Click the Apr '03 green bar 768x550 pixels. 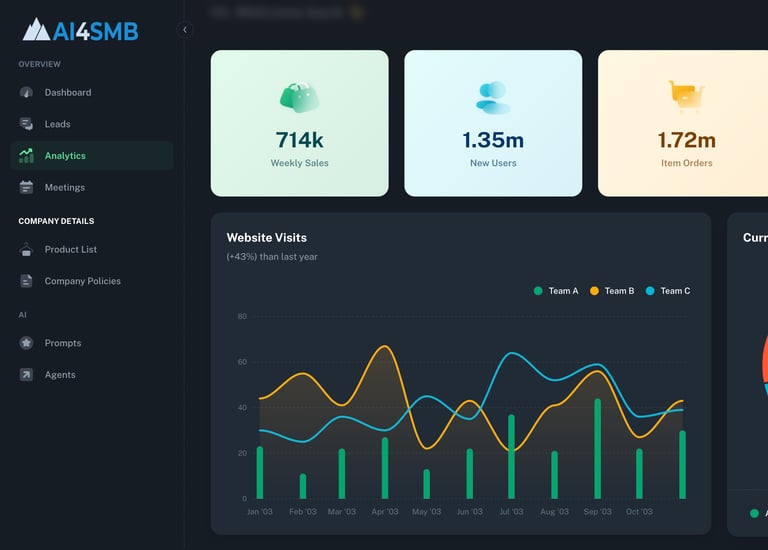384,468
